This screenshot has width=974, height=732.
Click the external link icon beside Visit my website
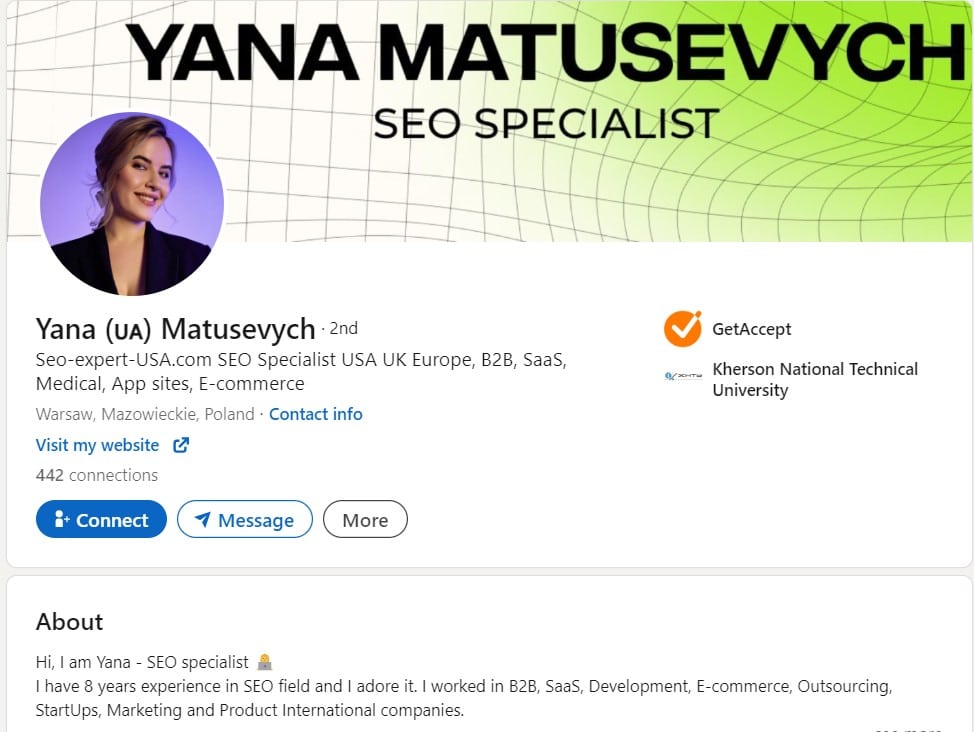181,445
